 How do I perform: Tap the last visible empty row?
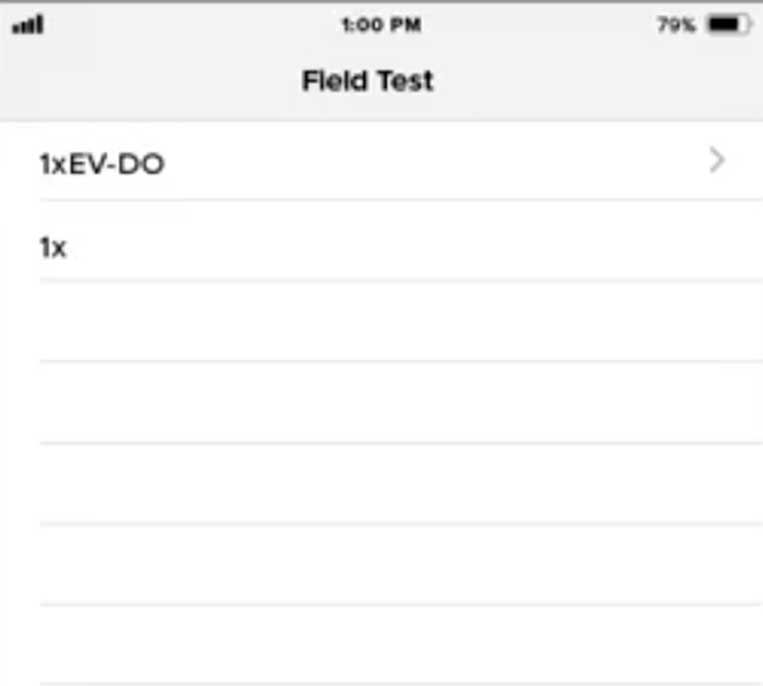coord(382,645)
